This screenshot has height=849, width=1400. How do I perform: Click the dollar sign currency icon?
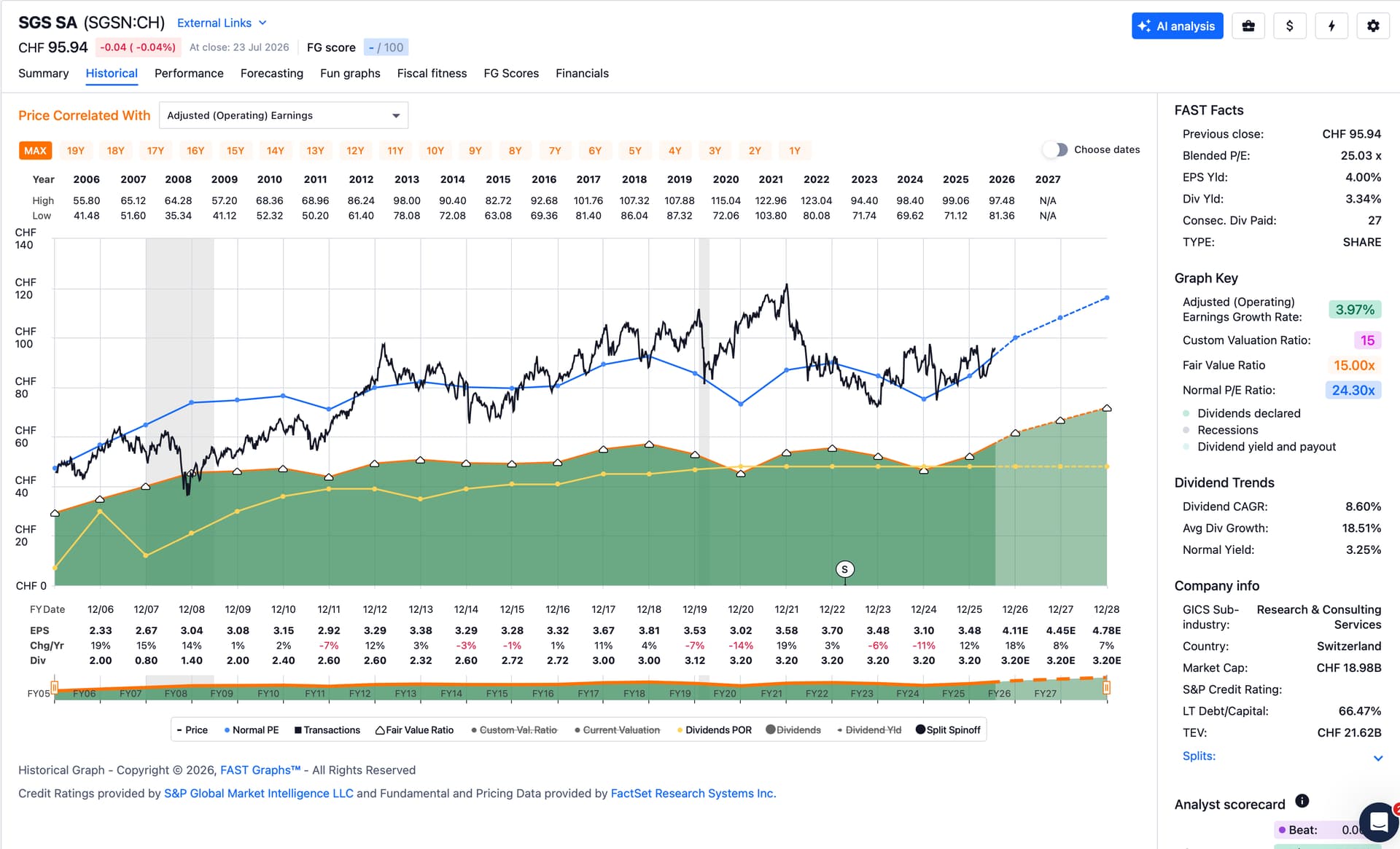click(x=1290, y=26)
